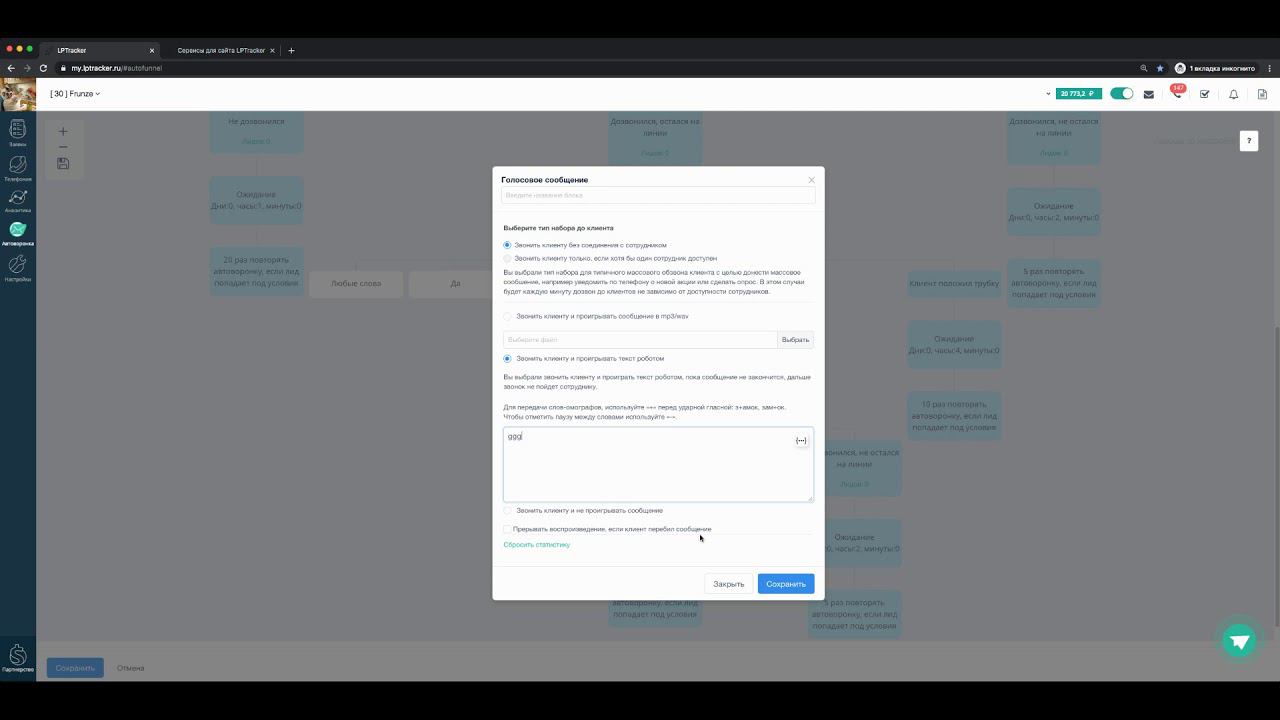Insert variable via the {...} button

click(x=801, y=440)
